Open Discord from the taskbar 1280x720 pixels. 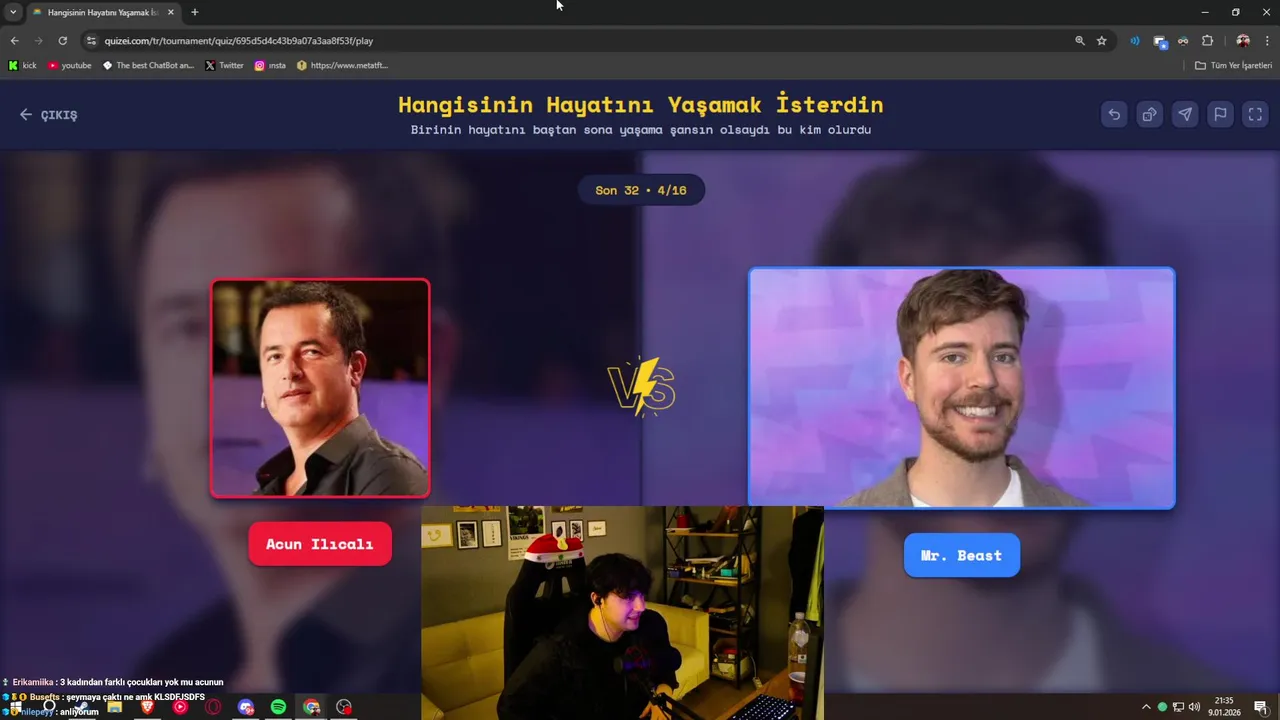pyautogui.click(x=246, y=707)
